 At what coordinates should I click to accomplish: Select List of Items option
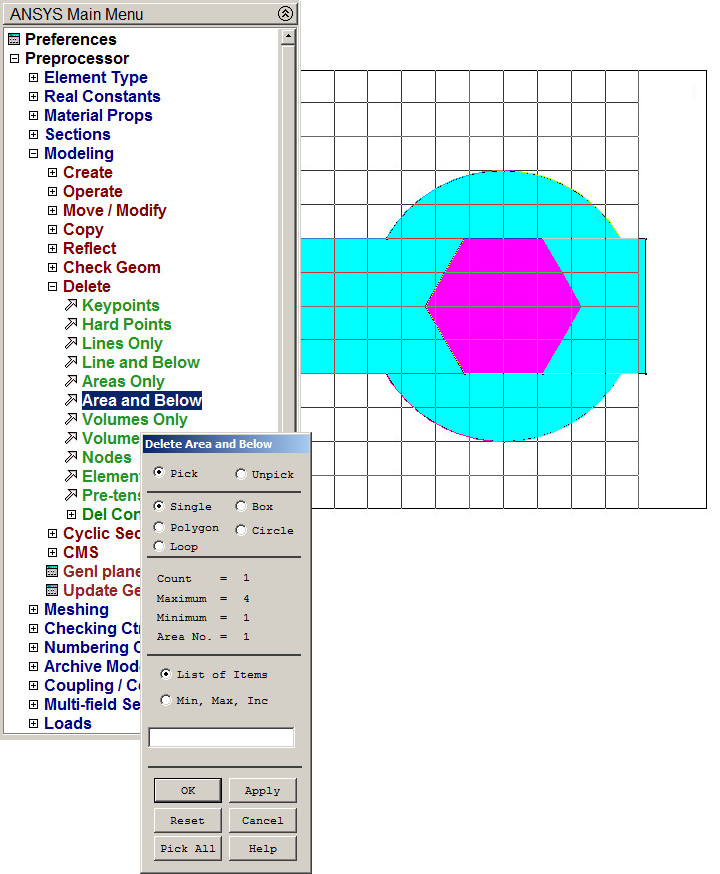pos(166,674)
